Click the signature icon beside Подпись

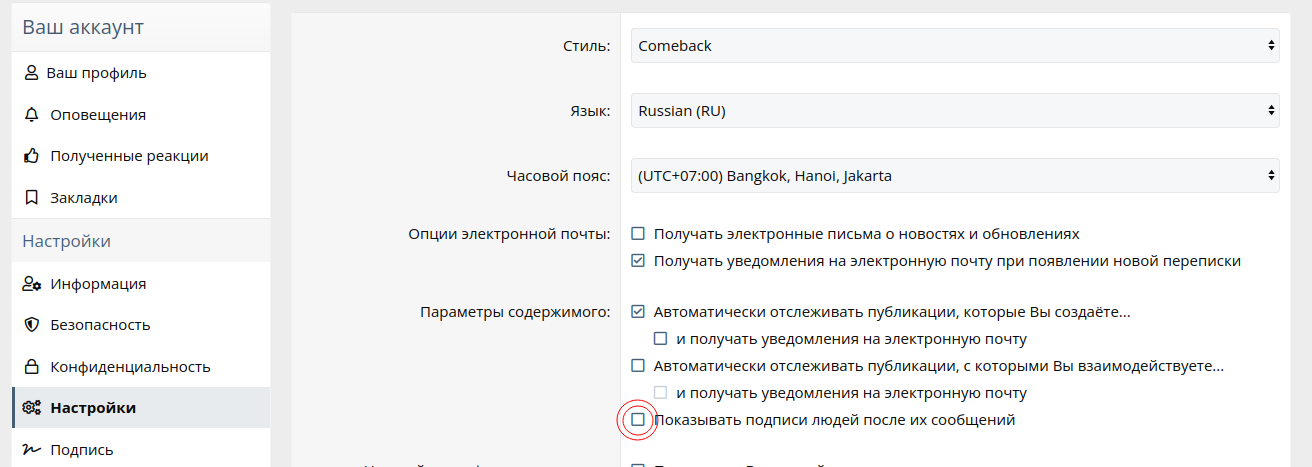[x=32, y=450]
